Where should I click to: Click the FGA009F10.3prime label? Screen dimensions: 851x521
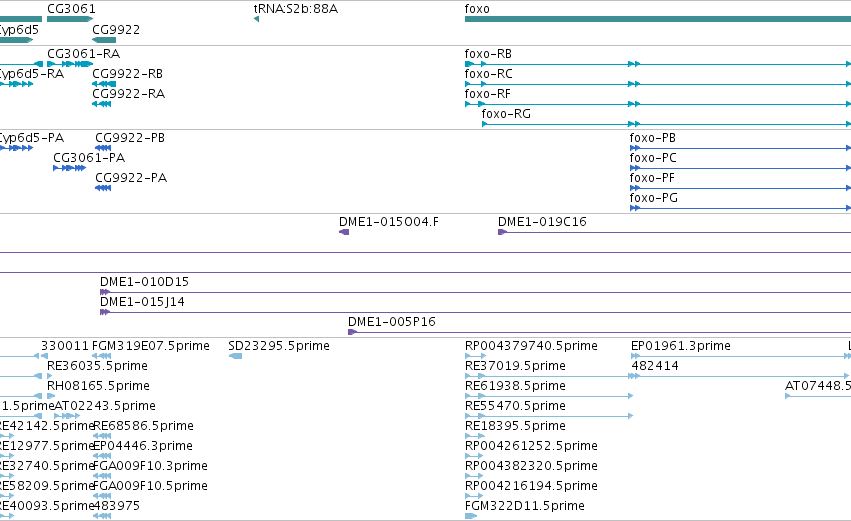(x=150, y=467)
